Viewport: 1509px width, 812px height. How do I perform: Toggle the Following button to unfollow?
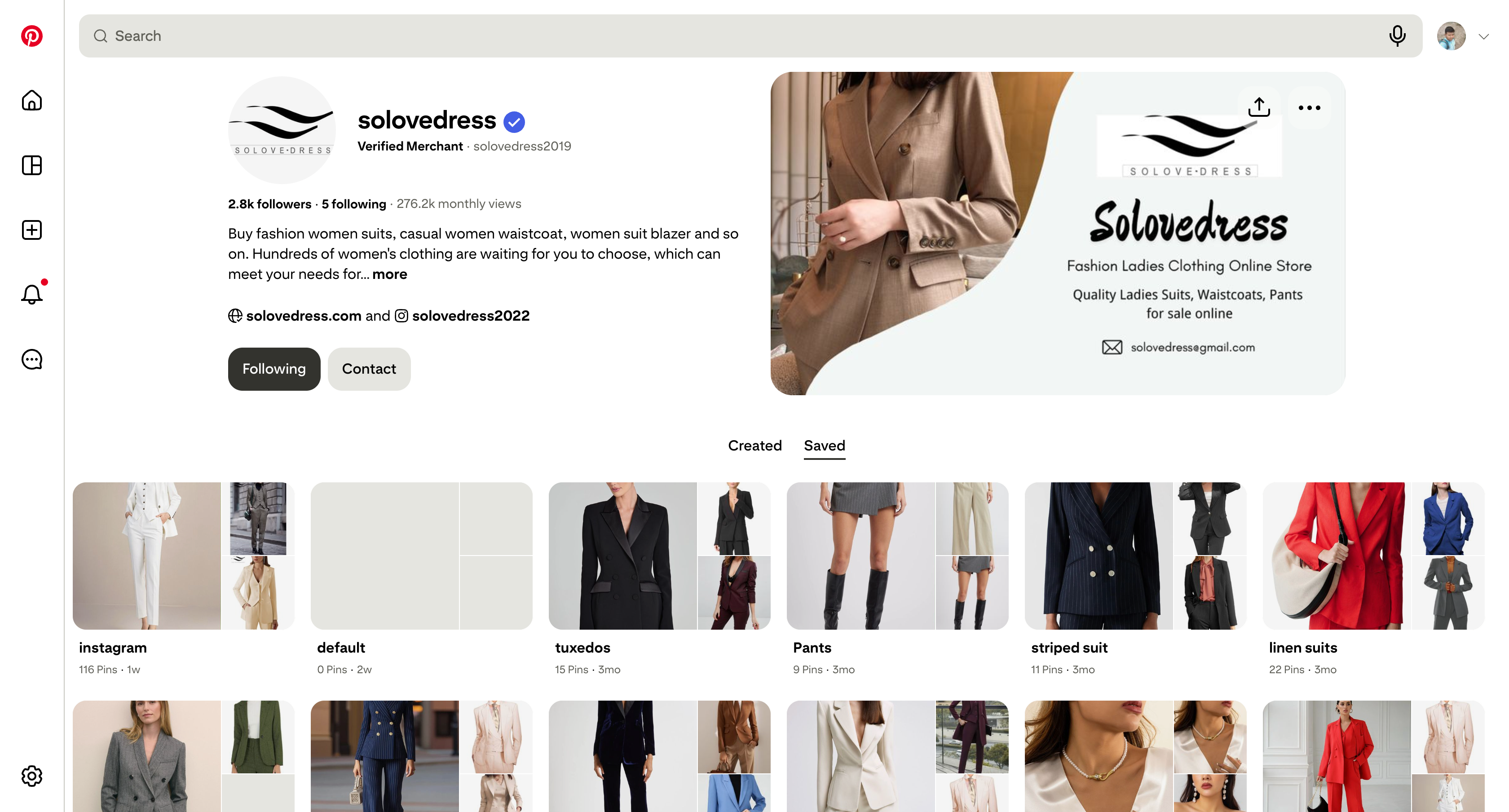(x=274, y=369)
